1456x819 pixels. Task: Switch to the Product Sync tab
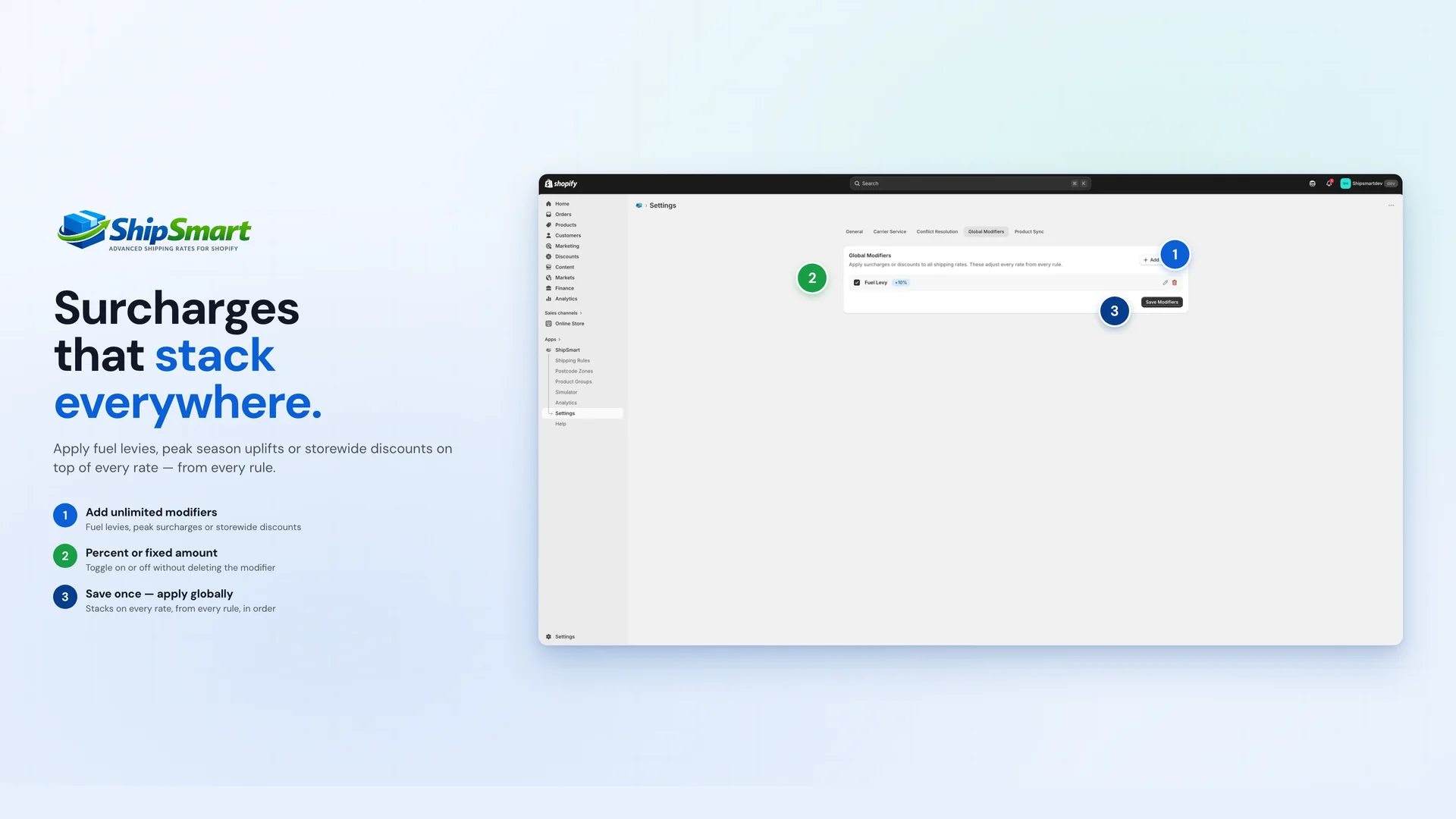[1029, 232]
